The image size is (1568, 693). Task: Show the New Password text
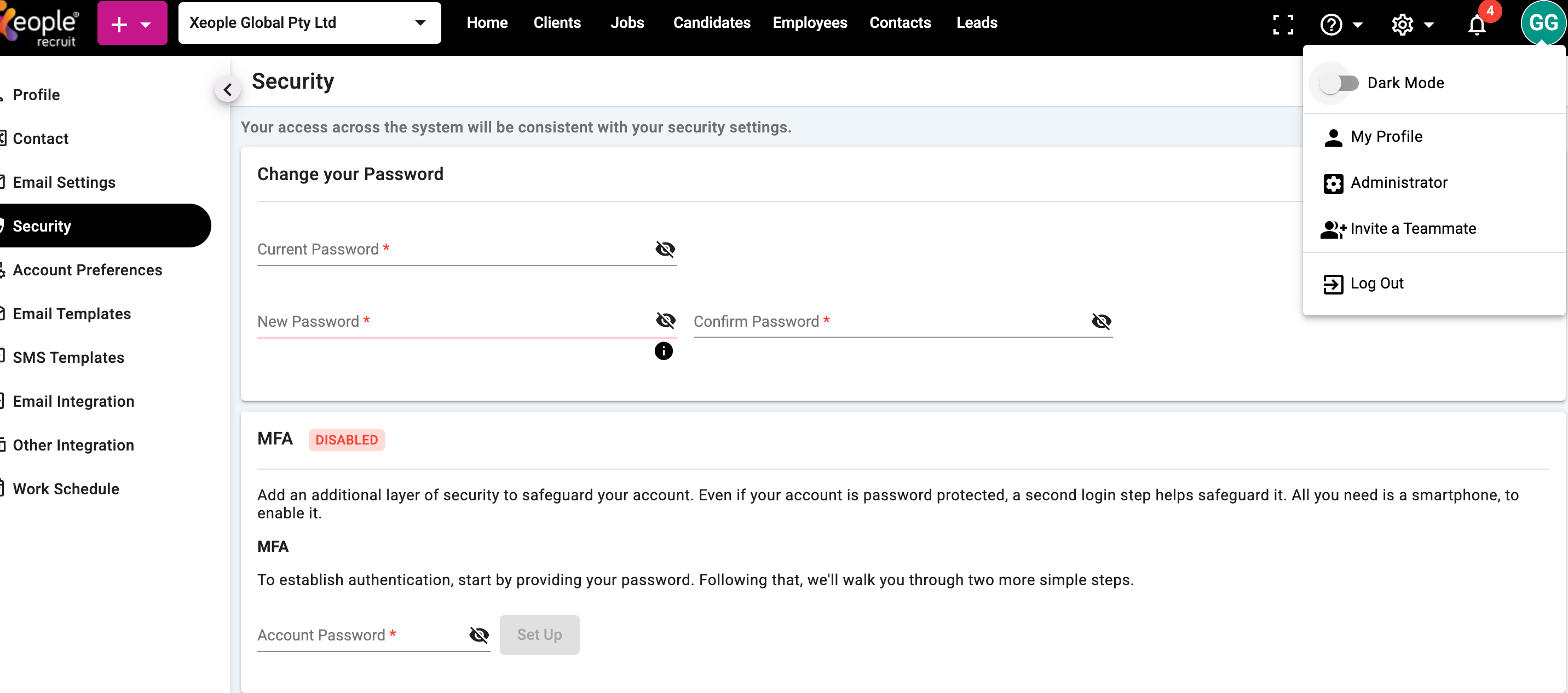(665, 321)
